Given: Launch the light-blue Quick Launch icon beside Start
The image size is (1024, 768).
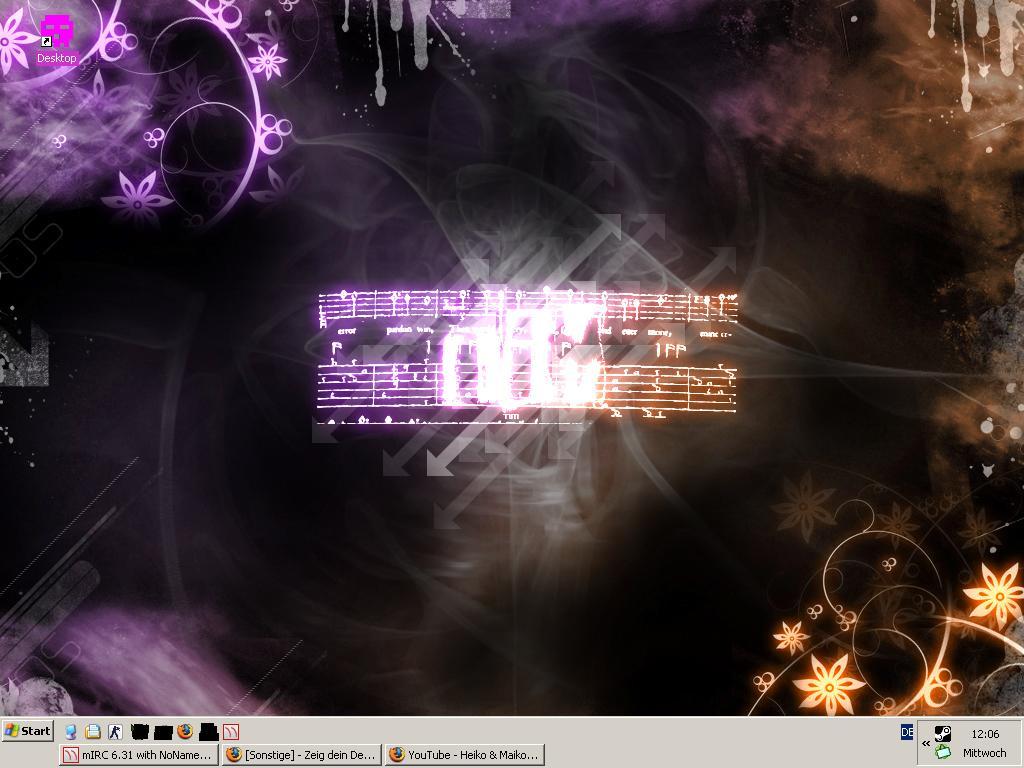Looking at the screenshot, I should pyautogui.click(x=71, y=731).
